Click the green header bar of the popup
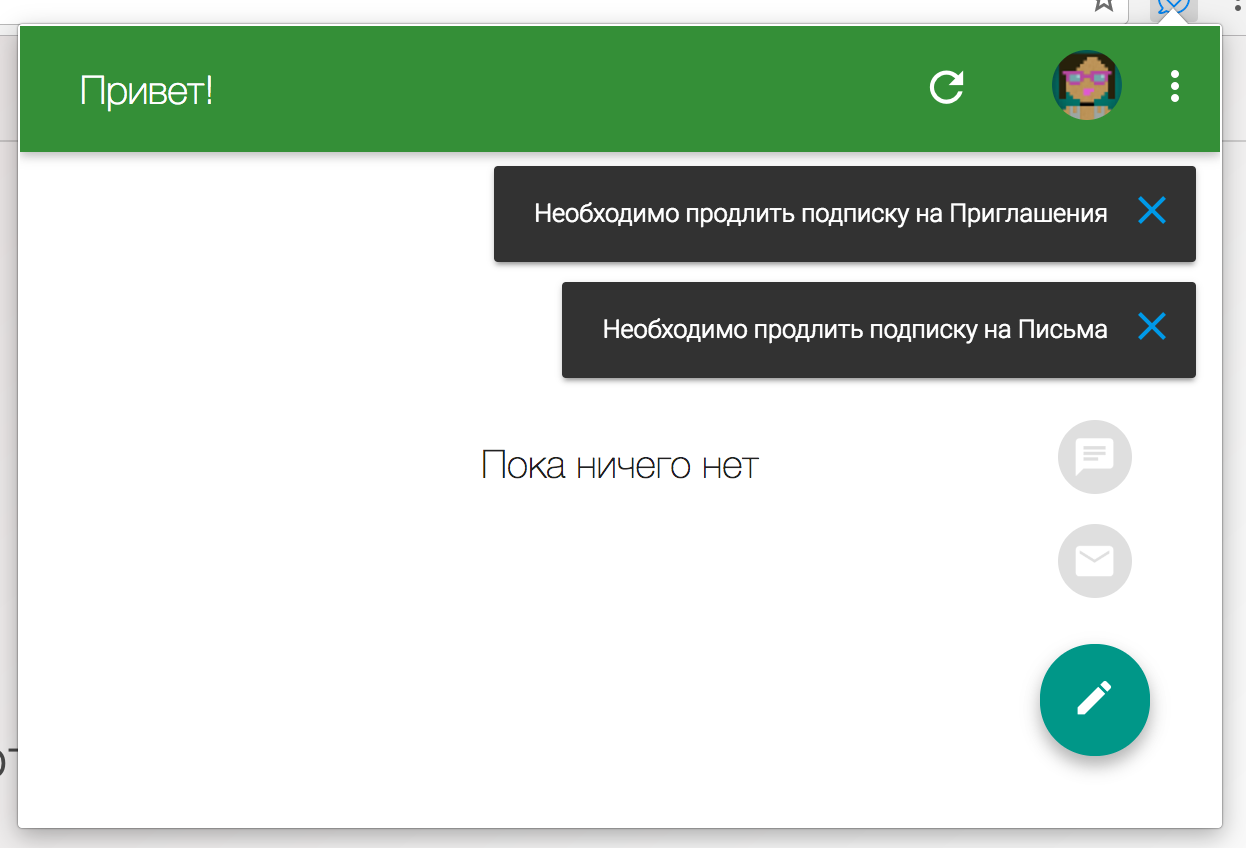Image resolution: width=1246 pixels, height=848 pixels. [500, 88]
